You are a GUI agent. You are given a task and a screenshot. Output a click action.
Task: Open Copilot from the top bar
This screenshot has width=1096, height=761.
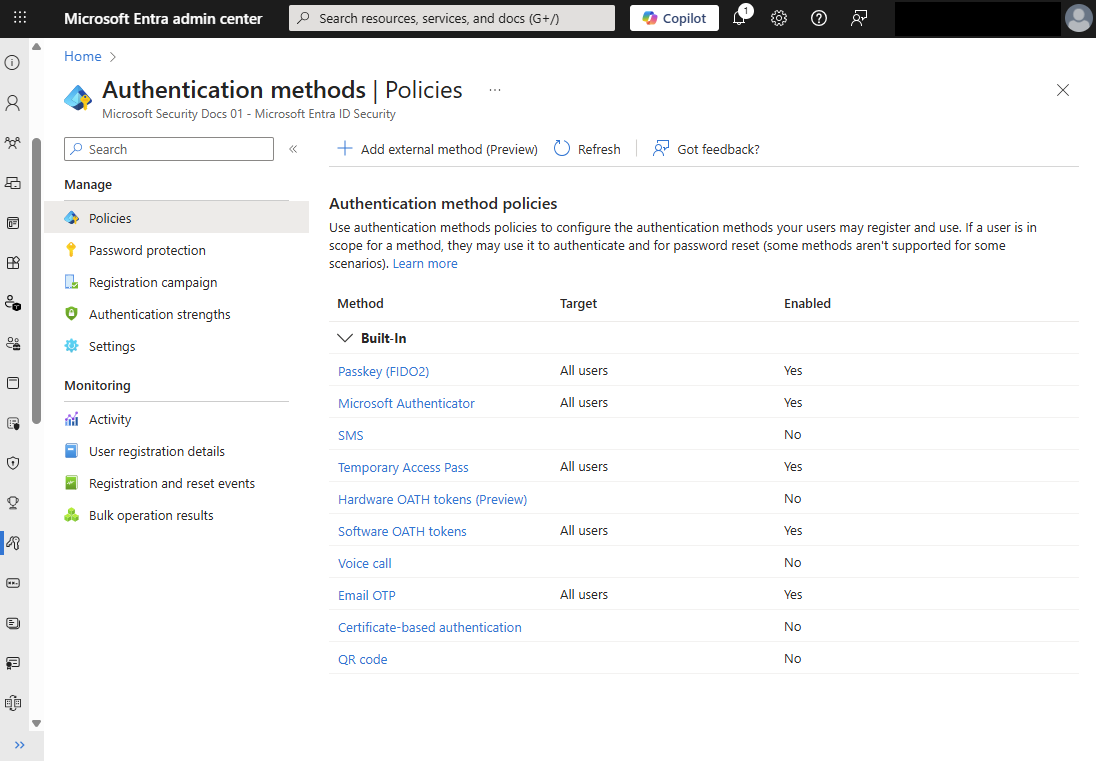coord(673,17)
